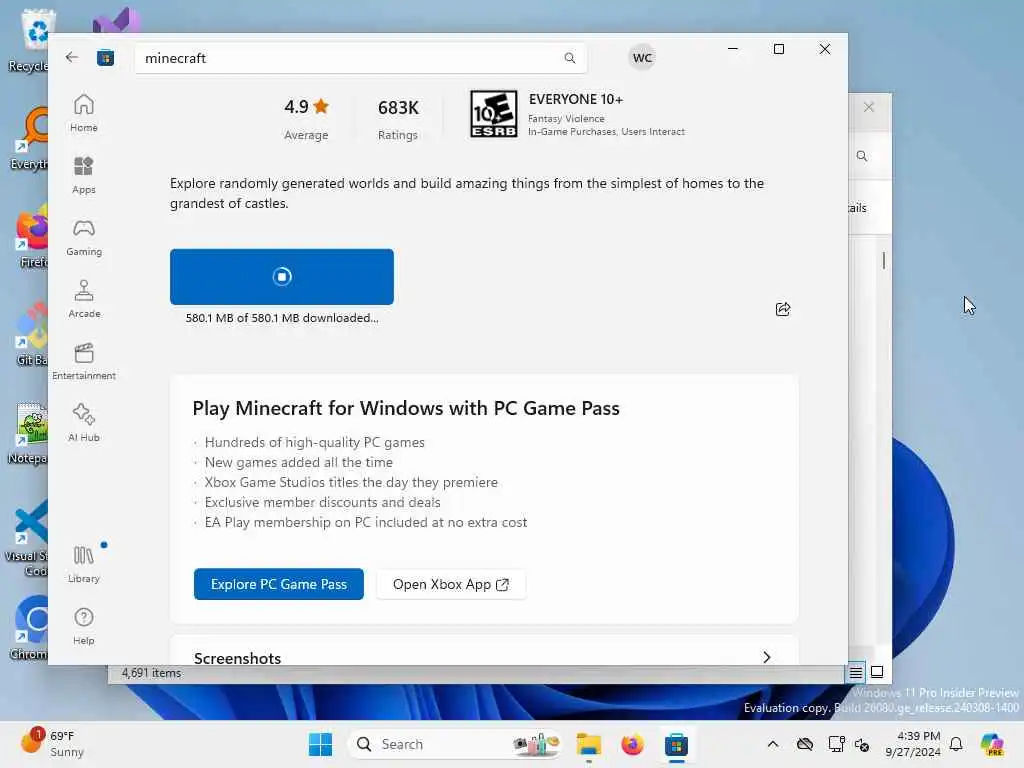Switch to large thumbnails view in the Explorer status bar
Viewport: 1024px width, 768px height.
click(877, 672)
